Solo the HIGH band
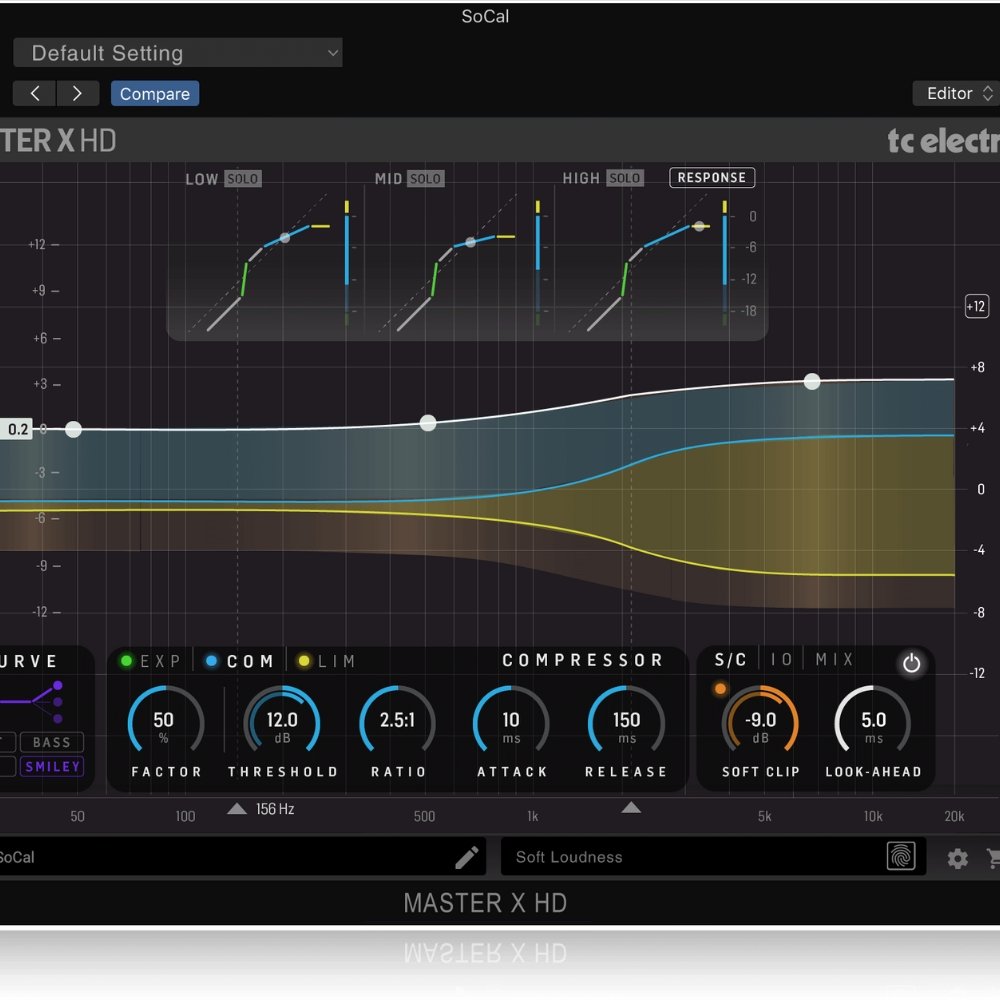 click(625, 179)
